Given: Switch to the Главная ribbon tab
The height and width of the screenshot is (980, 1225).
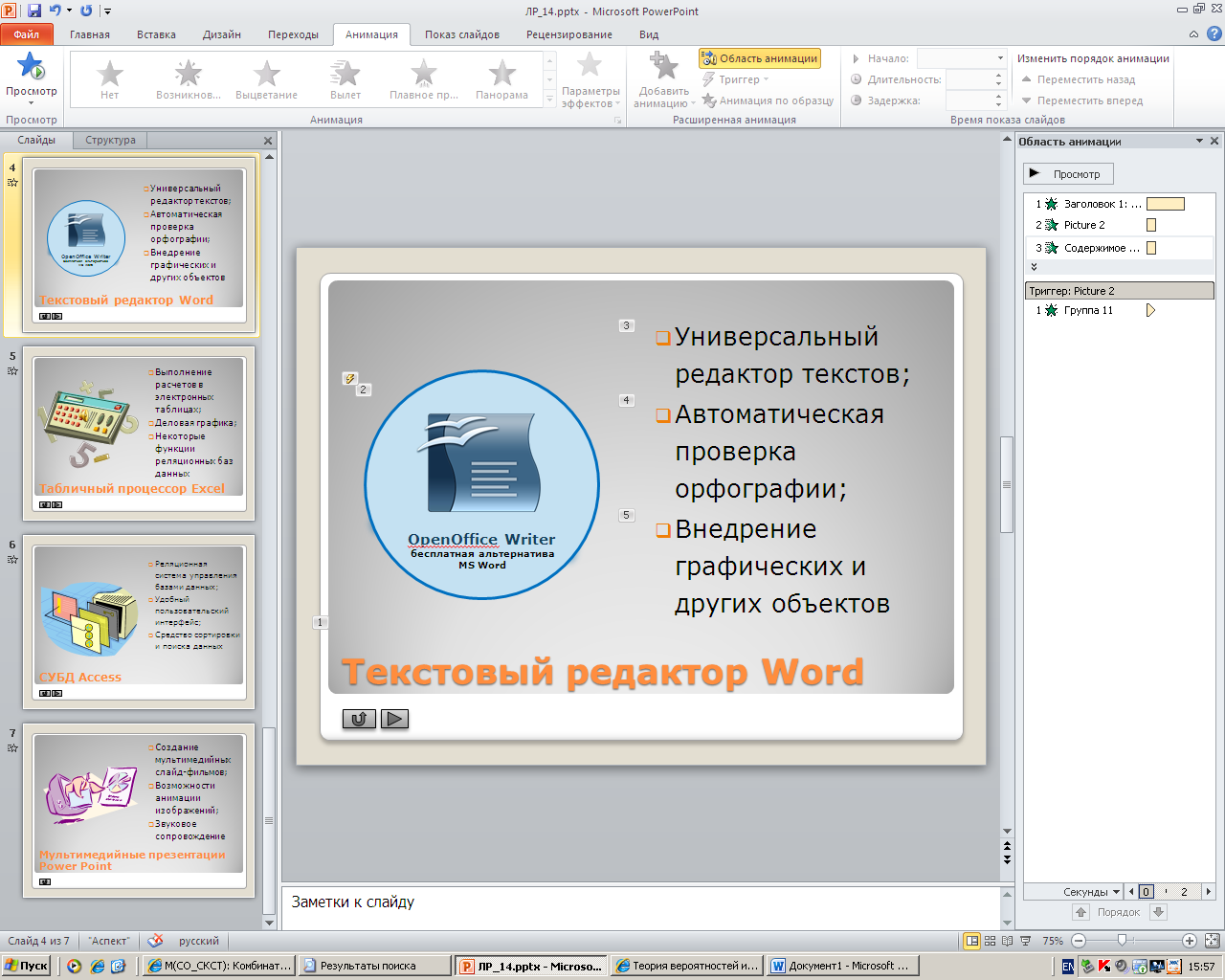Looking at the screenshot, I should click(90, 34).
